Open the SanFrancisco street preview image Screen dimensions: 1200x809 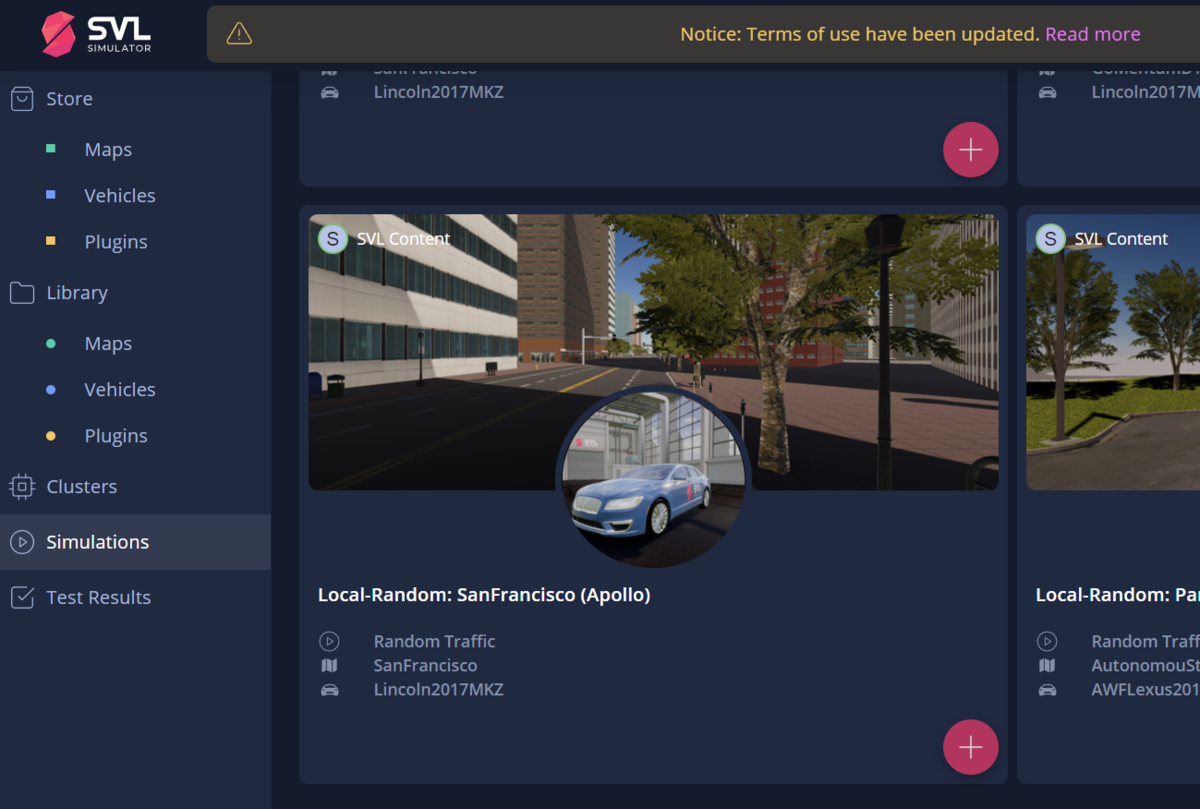coord(653,352)
